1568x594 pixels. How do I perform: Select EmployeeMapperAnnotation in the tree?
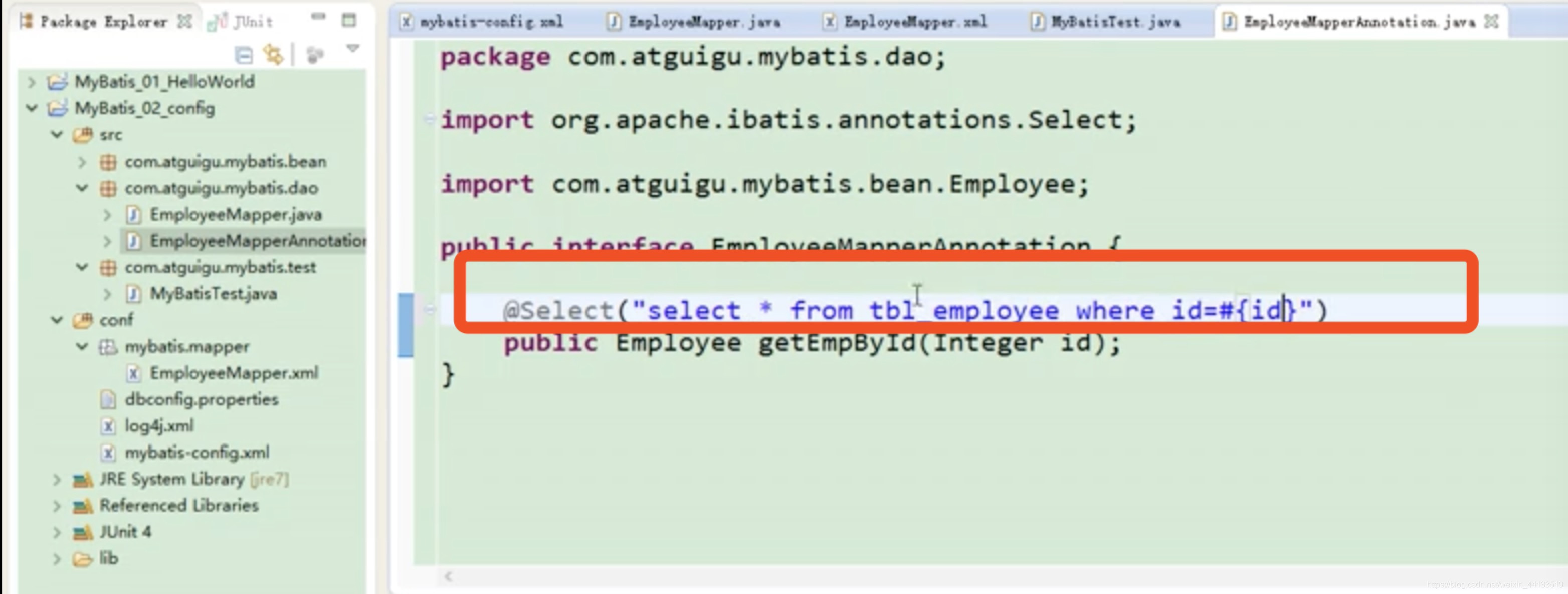[258, 241]
